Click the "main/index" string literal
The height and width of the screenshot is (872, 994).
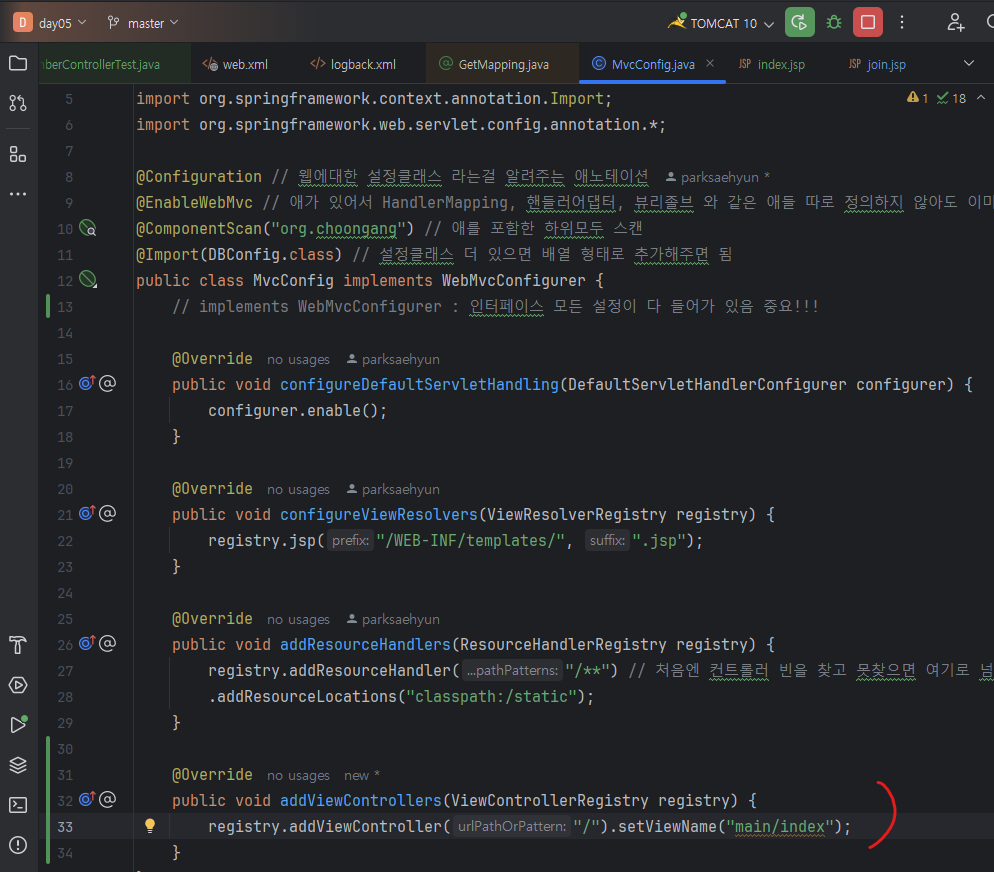click(x=779, y=826)
